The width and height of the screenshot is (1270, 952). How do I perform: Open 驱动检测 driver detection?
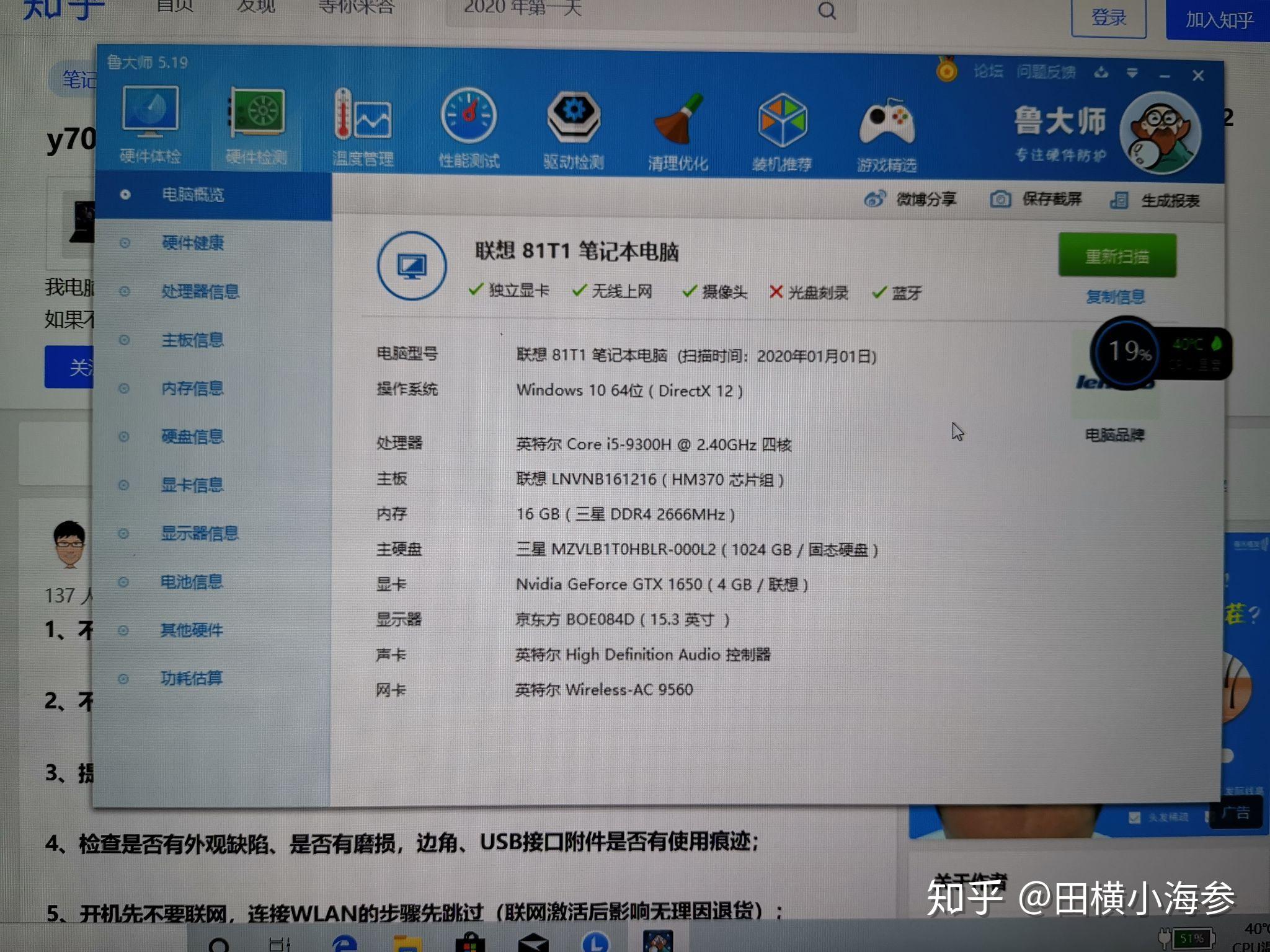[x=574, y=131]
